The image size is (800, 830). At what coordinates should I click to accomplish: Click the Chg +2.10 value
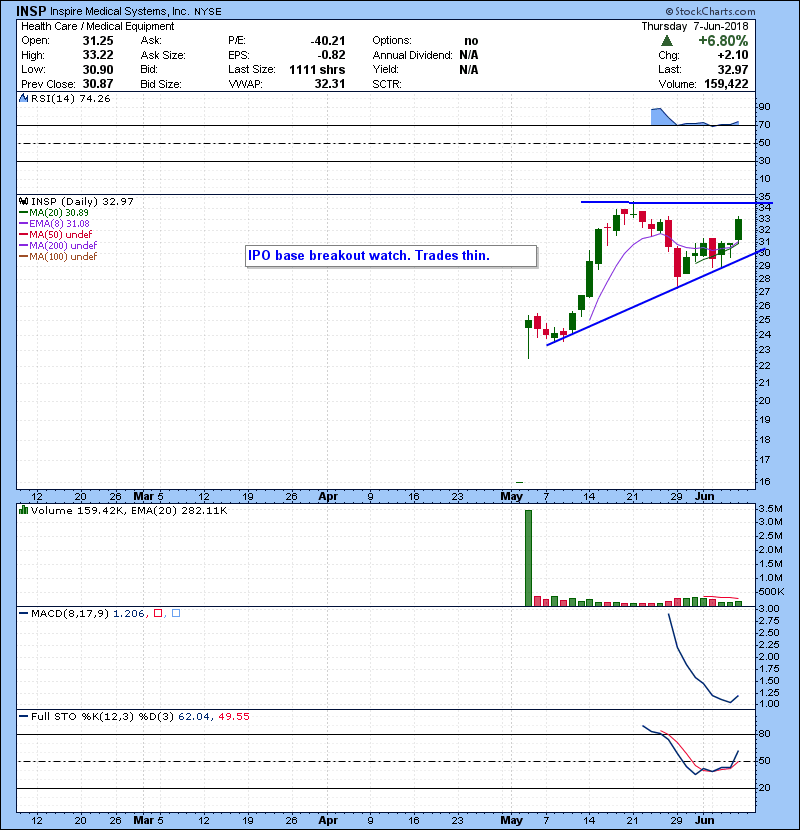coord(733,55)
